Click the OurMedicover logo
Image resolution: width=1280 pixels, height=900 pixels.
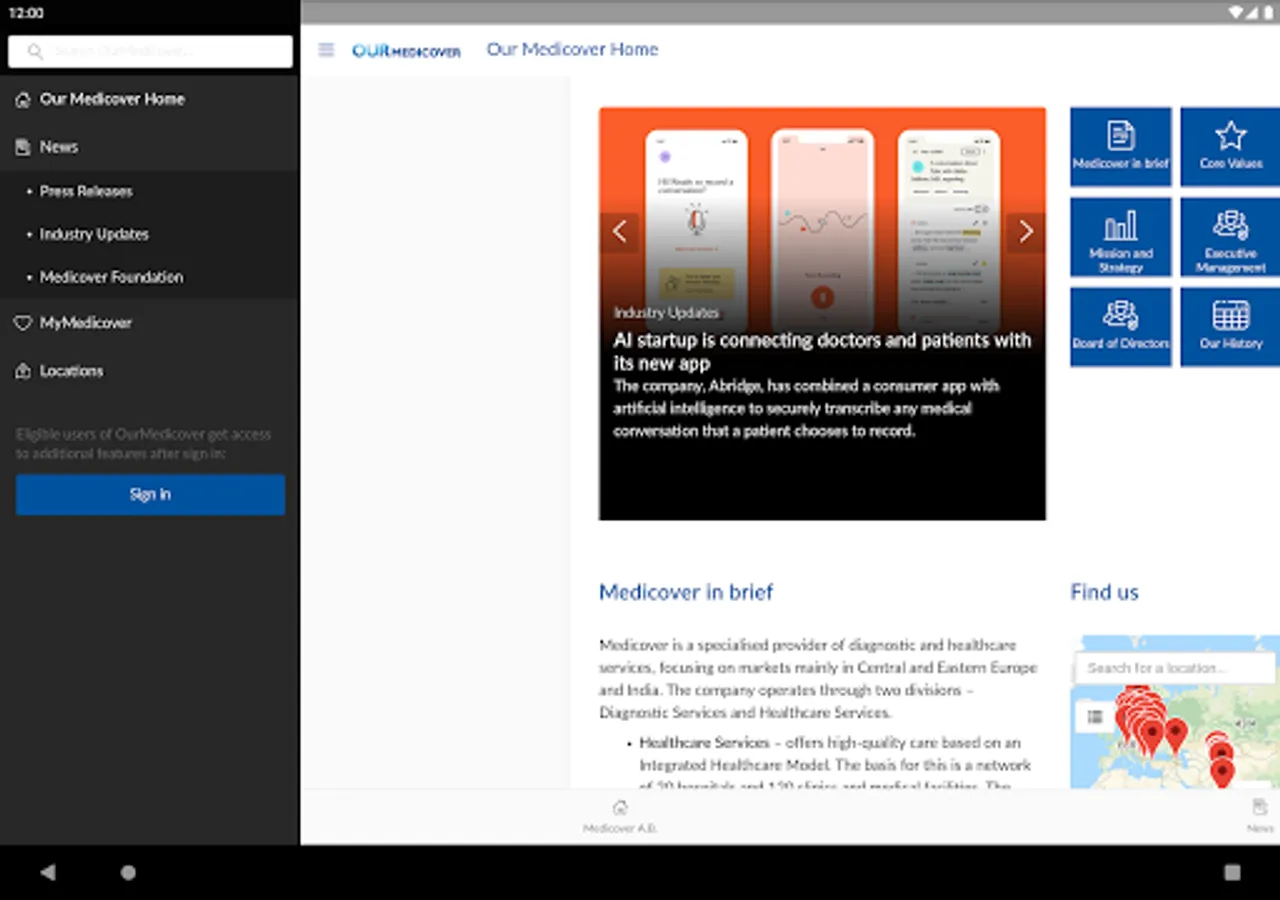tap(406, 50)
